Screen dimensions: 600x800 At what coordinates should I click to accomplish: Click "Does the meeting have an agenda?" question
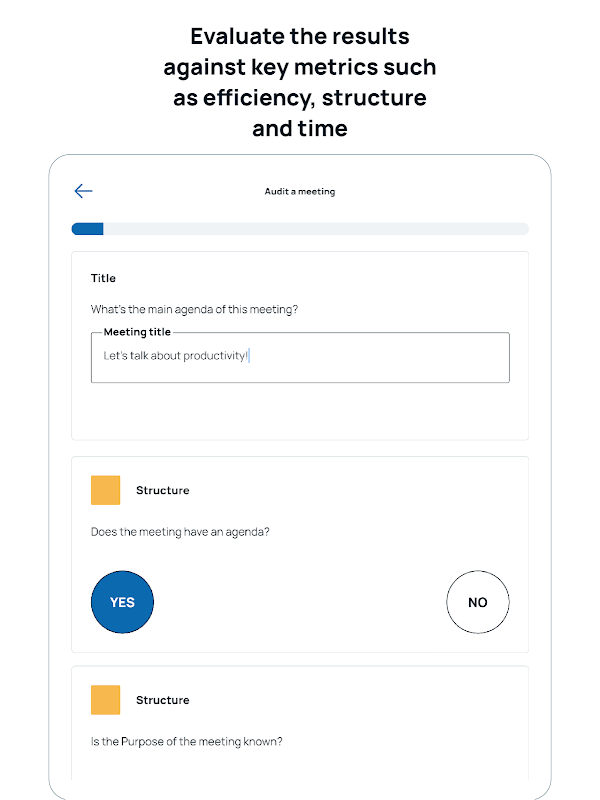[x=180, y=532]
